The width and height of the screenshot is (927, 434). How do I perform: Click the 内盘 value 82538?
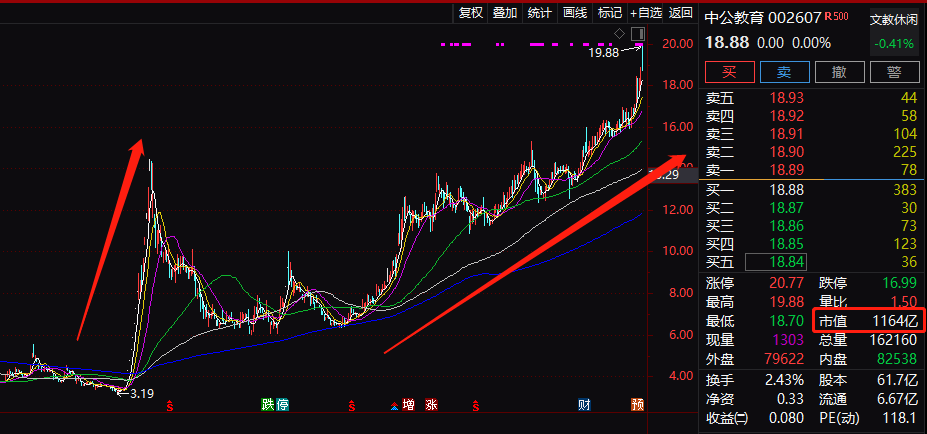(x=896, y=359)
